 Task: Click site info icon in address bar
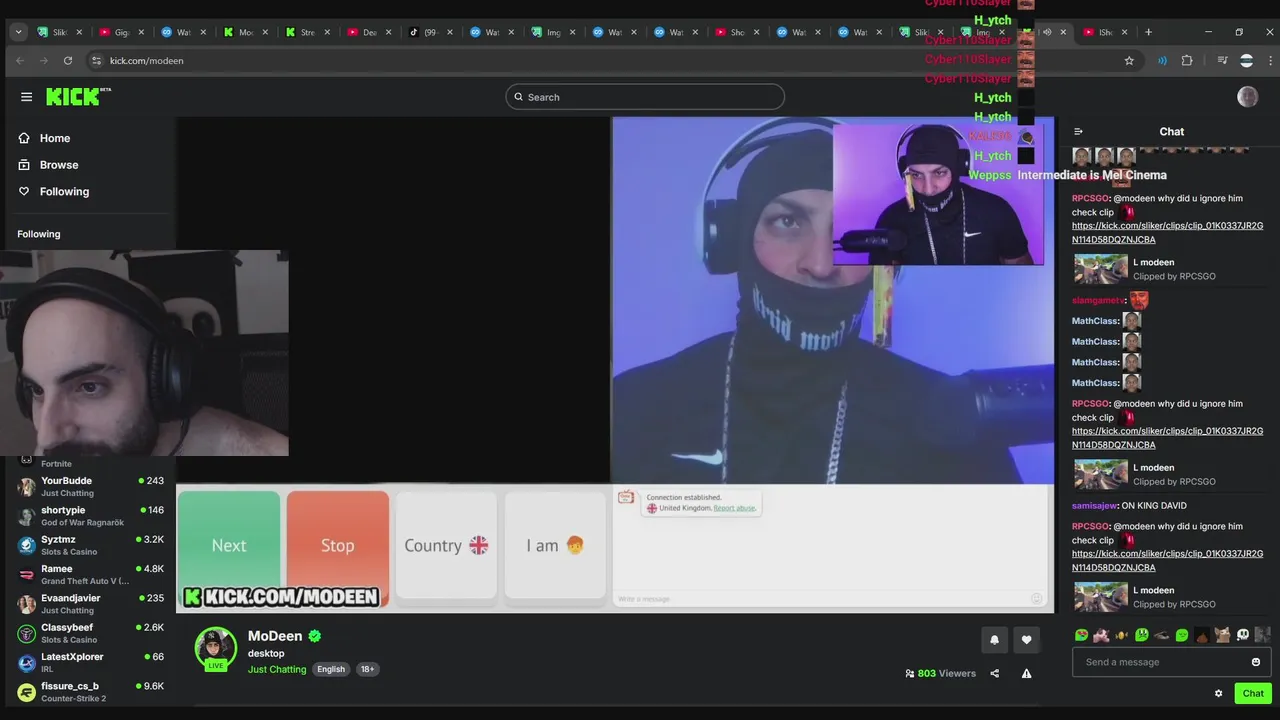point(96,60)
